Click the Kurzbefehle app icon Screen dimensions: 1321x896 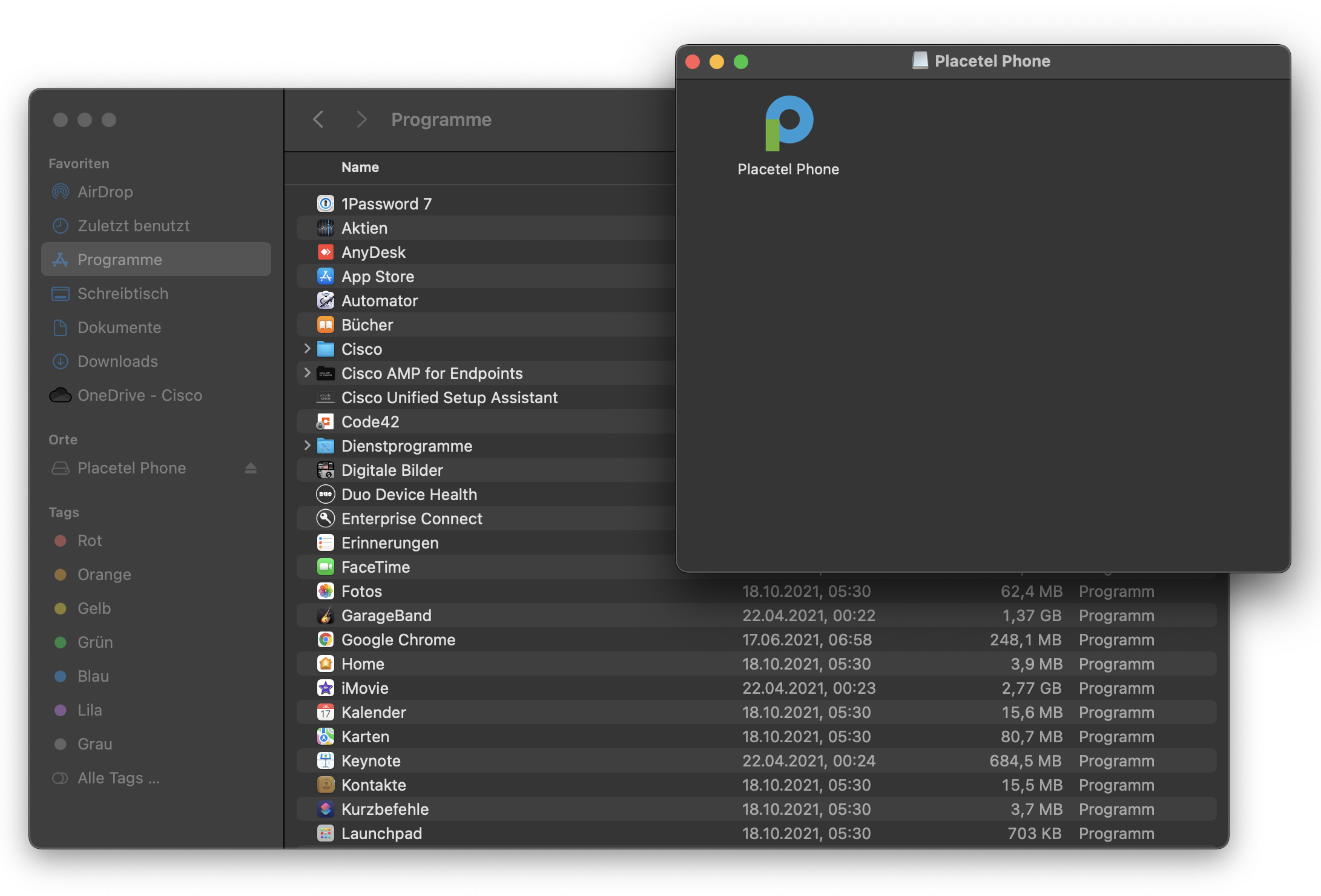(326, 809)
